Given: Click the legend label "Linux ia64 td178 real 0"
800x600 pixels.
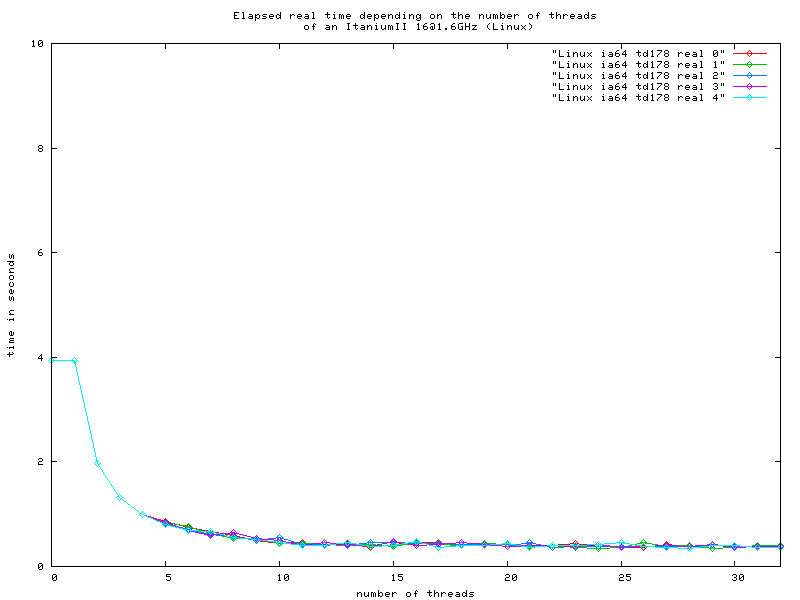Looking at the screenshot, I should pyautogui.click(x=637, y=53).
